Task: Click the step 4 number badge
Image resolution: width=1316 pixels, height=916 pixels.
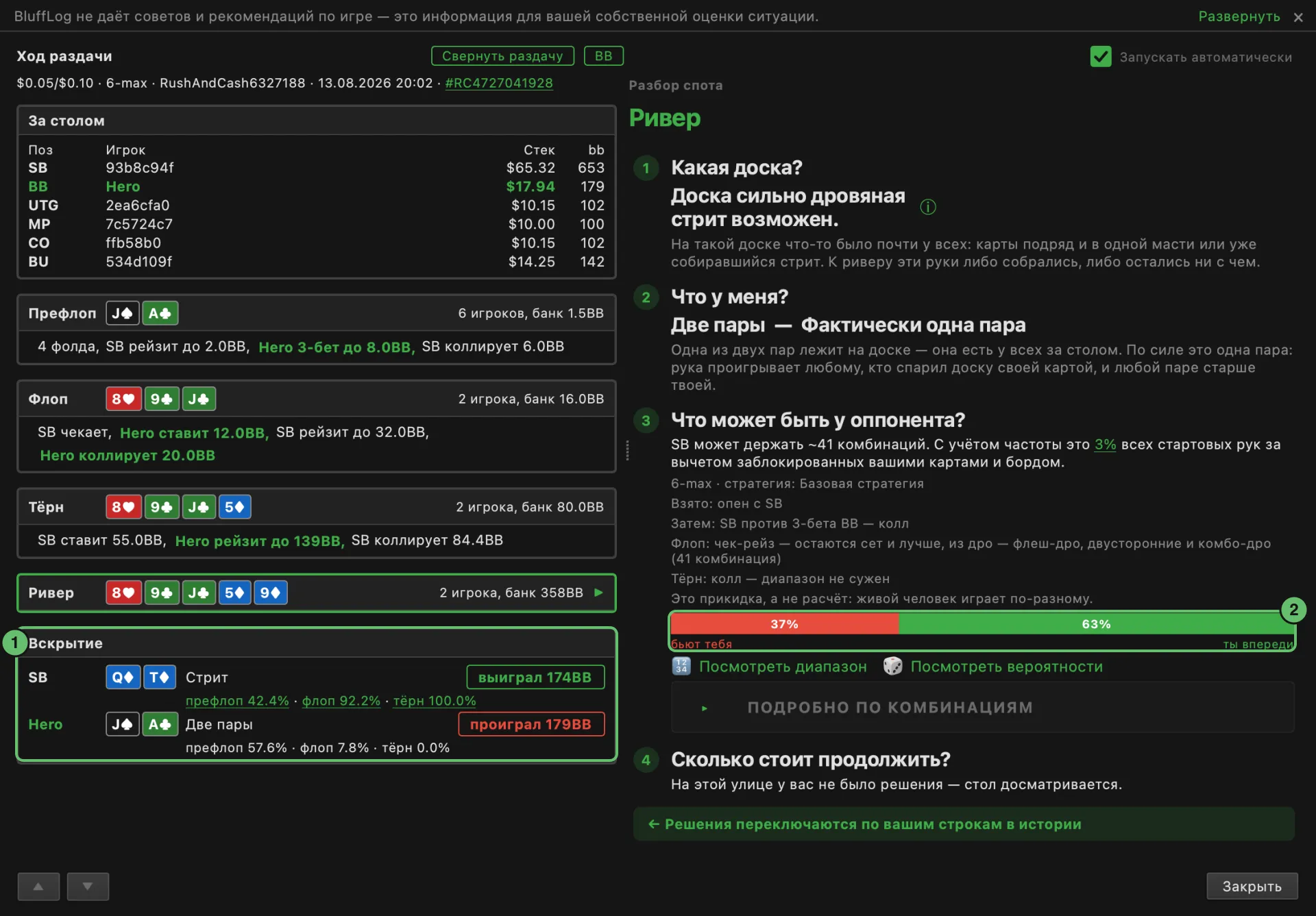Action: tap(646, 759)
